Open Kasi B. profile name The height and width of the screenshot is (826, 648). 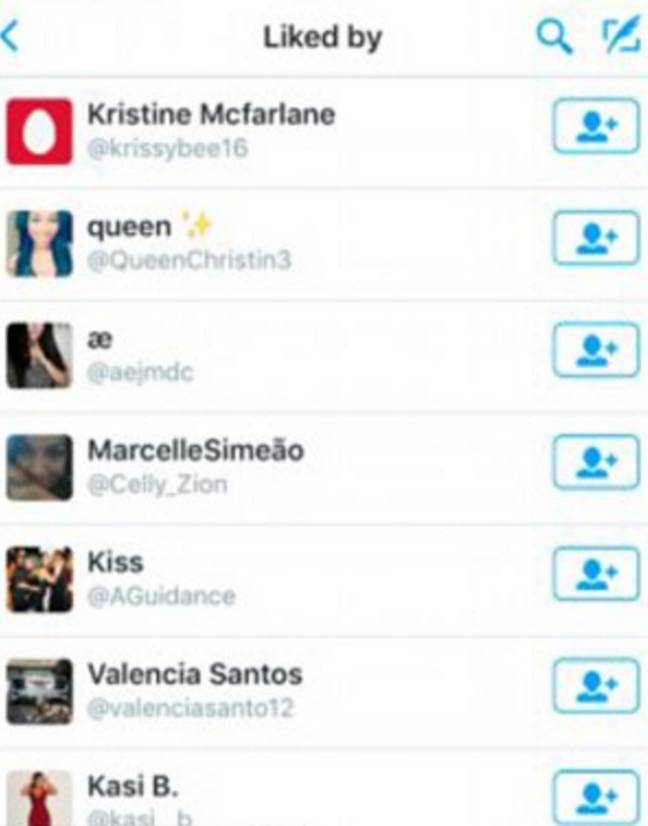pyautogui.click(x=133, y=786)
